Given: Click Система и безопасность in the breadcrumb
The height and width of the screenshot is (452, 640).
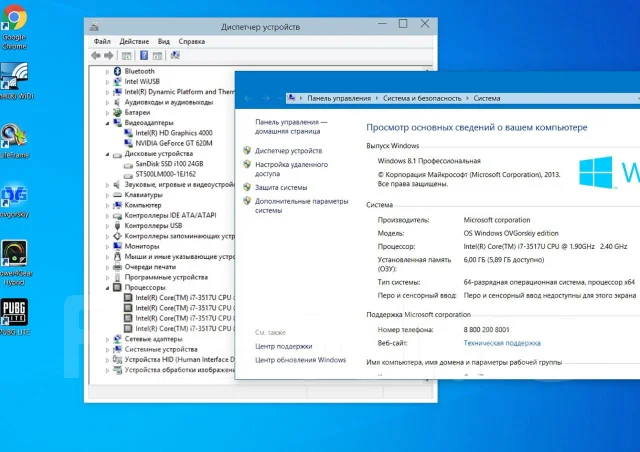Looking at the screenshot, I should click(x=422, y=98).
